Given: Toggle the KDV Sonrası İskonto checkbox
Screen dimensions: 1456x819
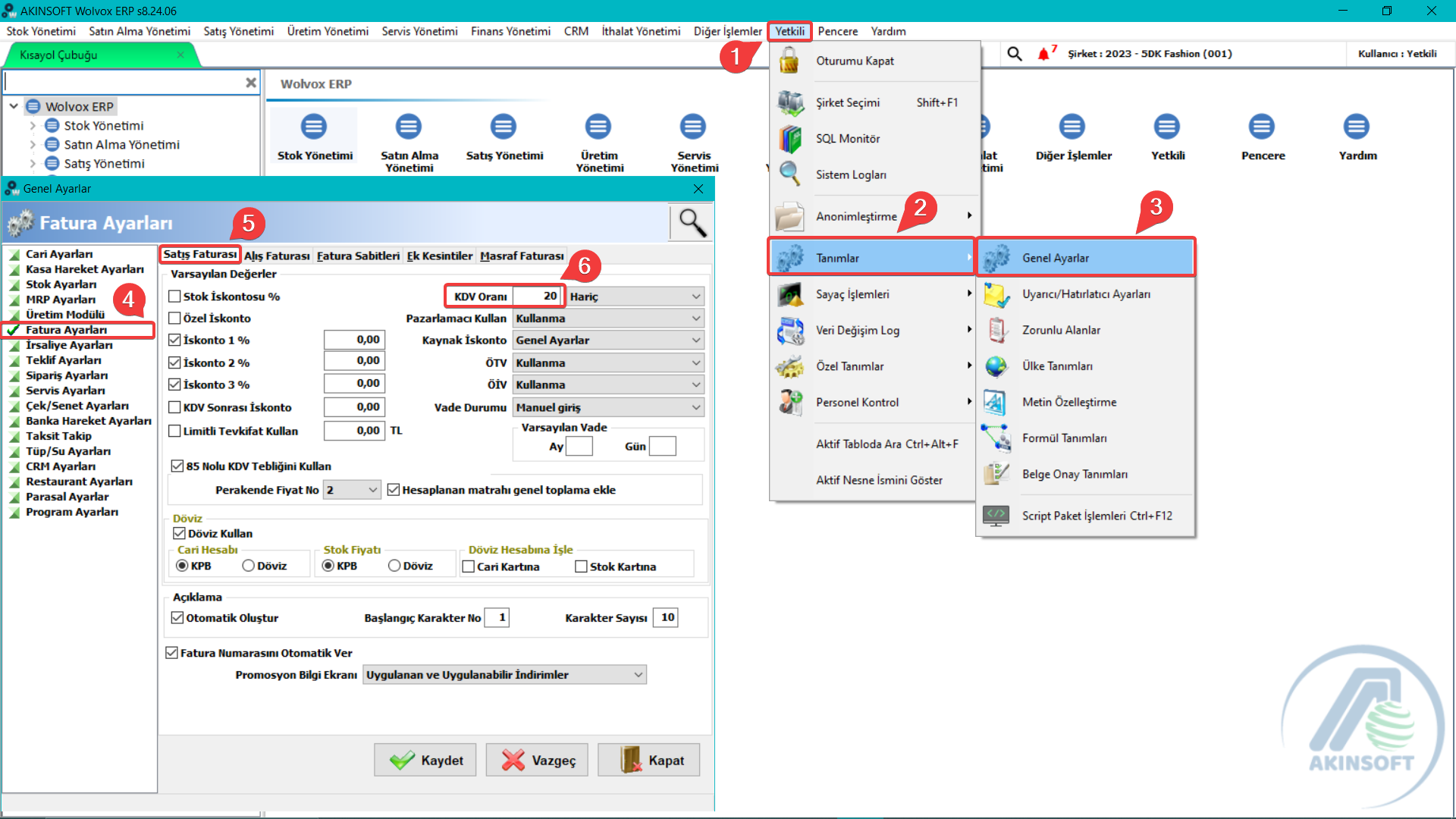Looking at the screenshot, I should pyautogui.click(x=174, y=408).
